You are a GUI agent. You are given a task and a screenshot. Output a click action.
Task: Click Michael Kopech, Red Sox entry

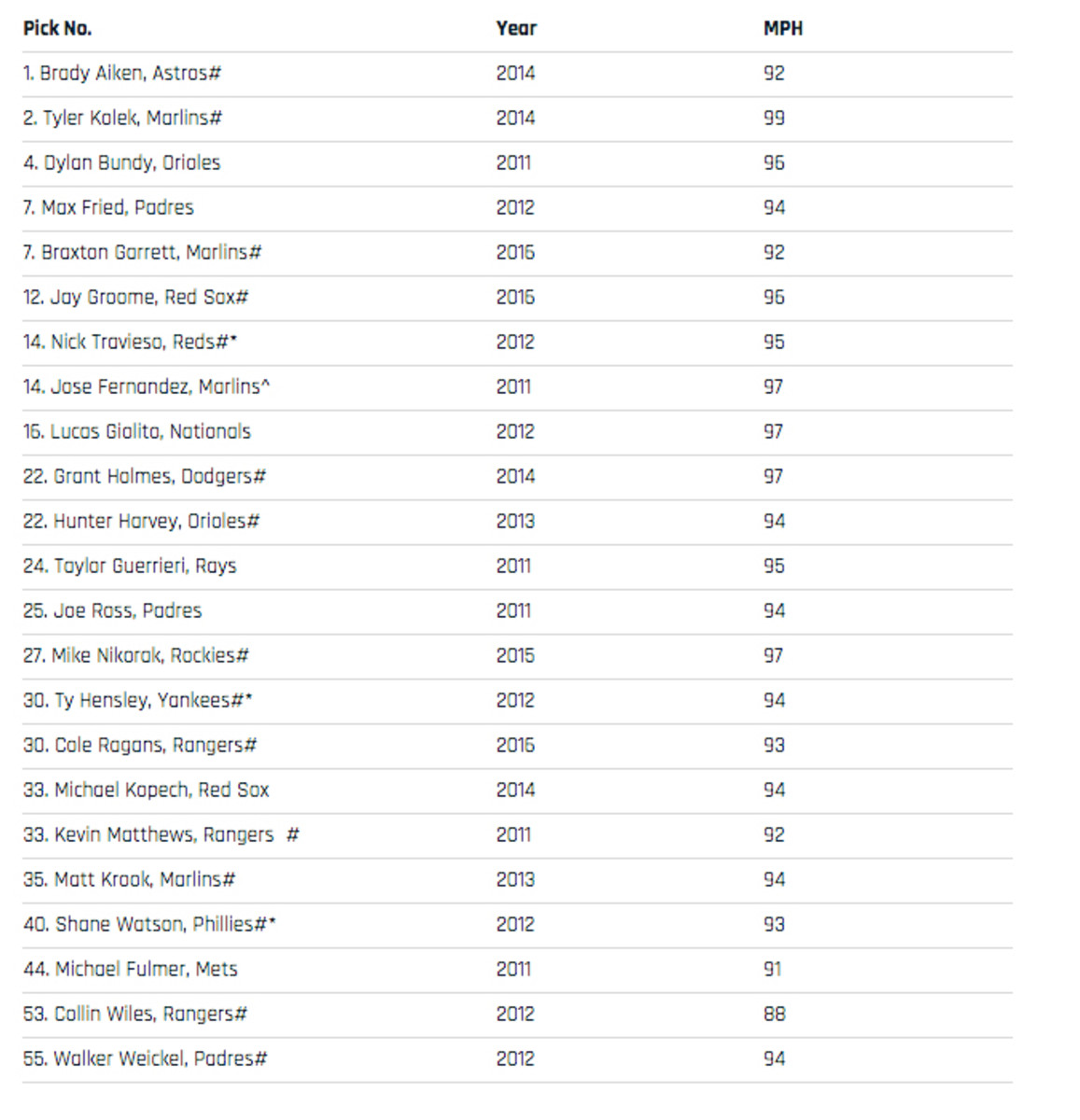pos(147,790)
